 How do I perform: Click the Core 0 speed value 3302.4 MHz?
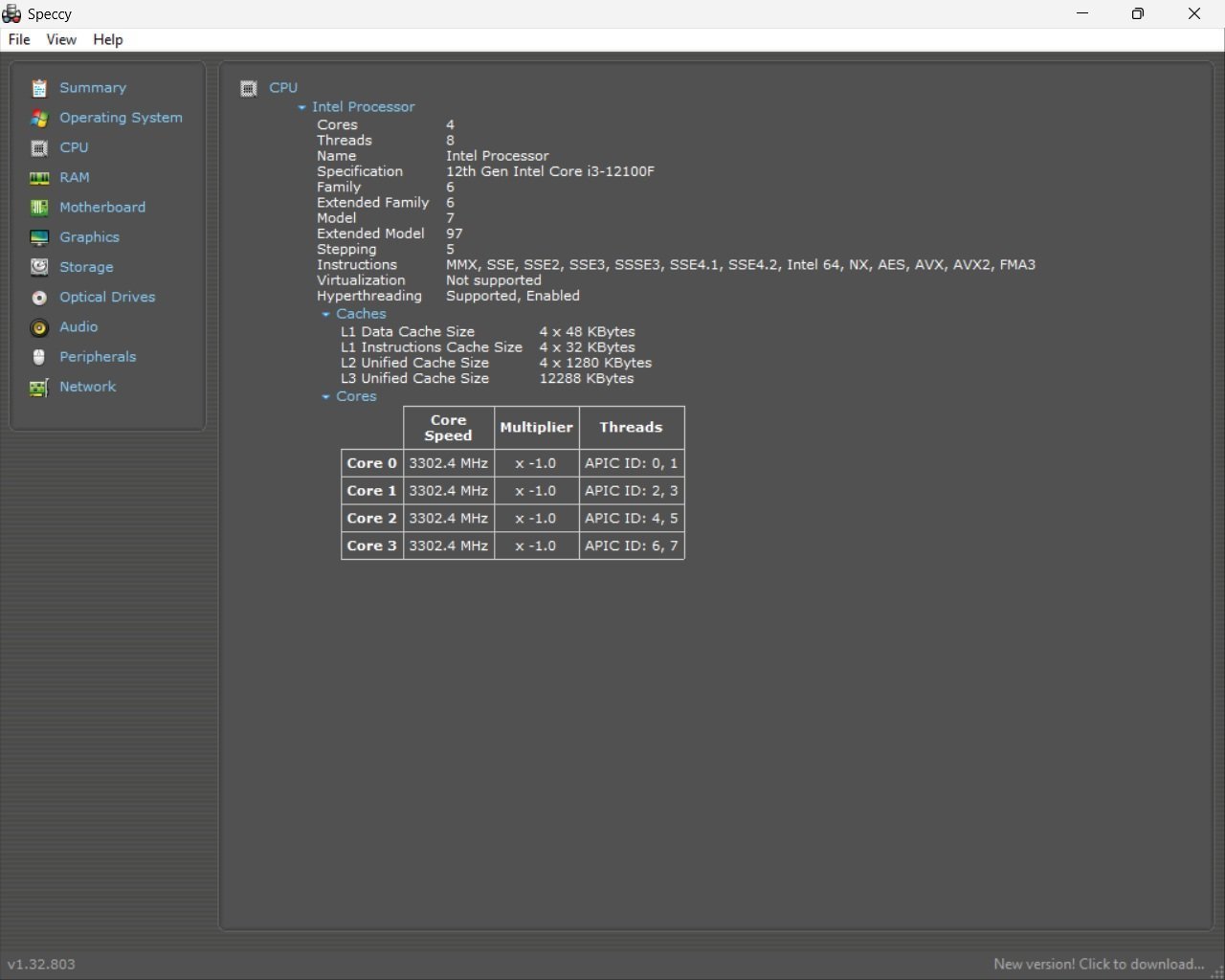(x=448, y=463)
